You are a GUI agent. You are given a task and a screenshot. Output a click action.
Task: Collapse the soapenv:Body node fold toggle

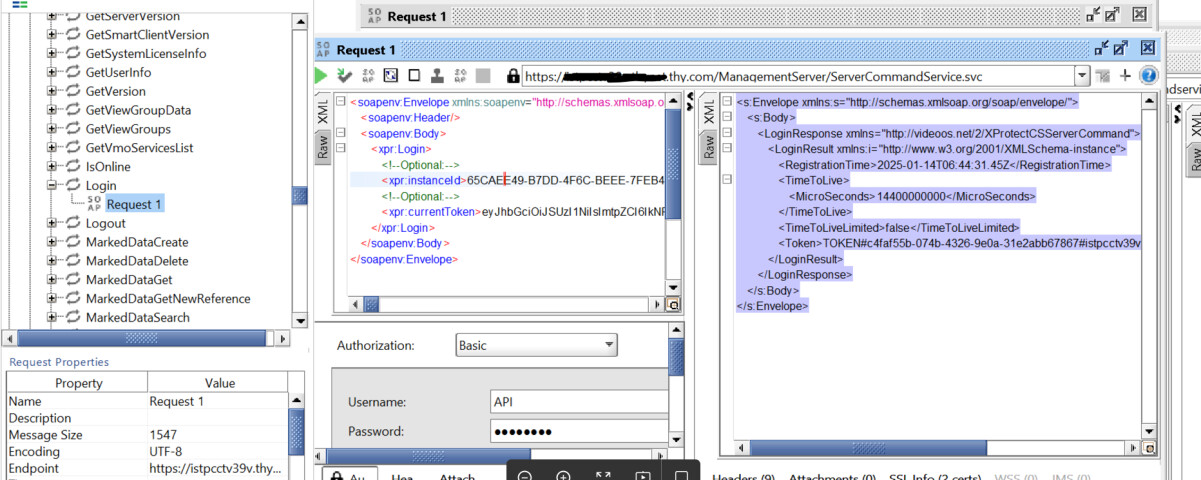pos(341,133)
